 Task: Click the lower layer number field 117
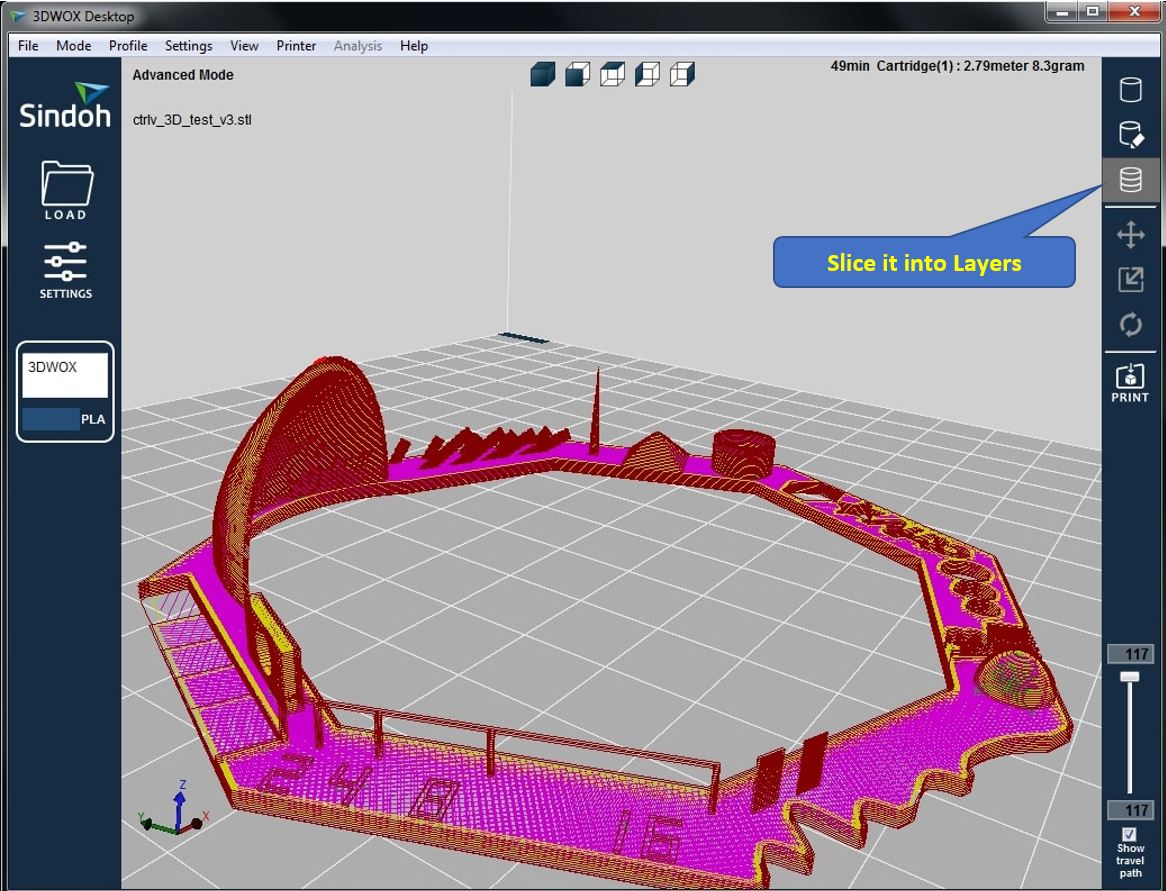(x=1130, y=810)
